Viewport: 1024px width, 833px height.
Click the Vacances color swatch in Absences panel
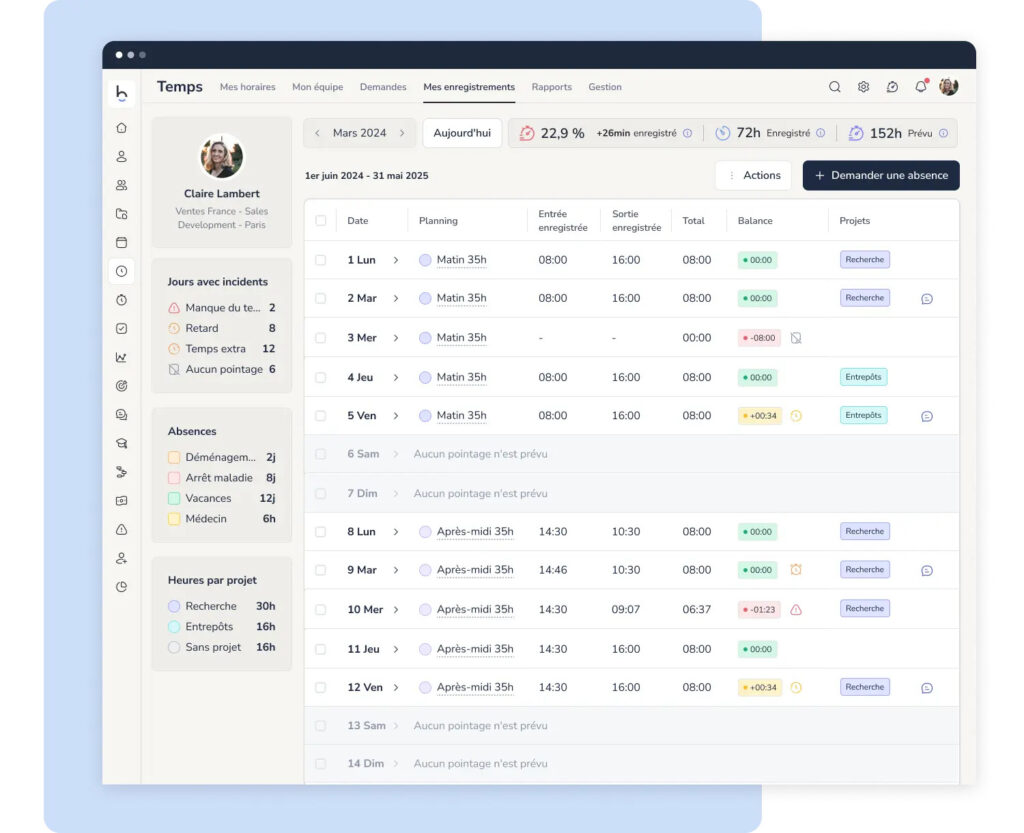pos(174,498)
